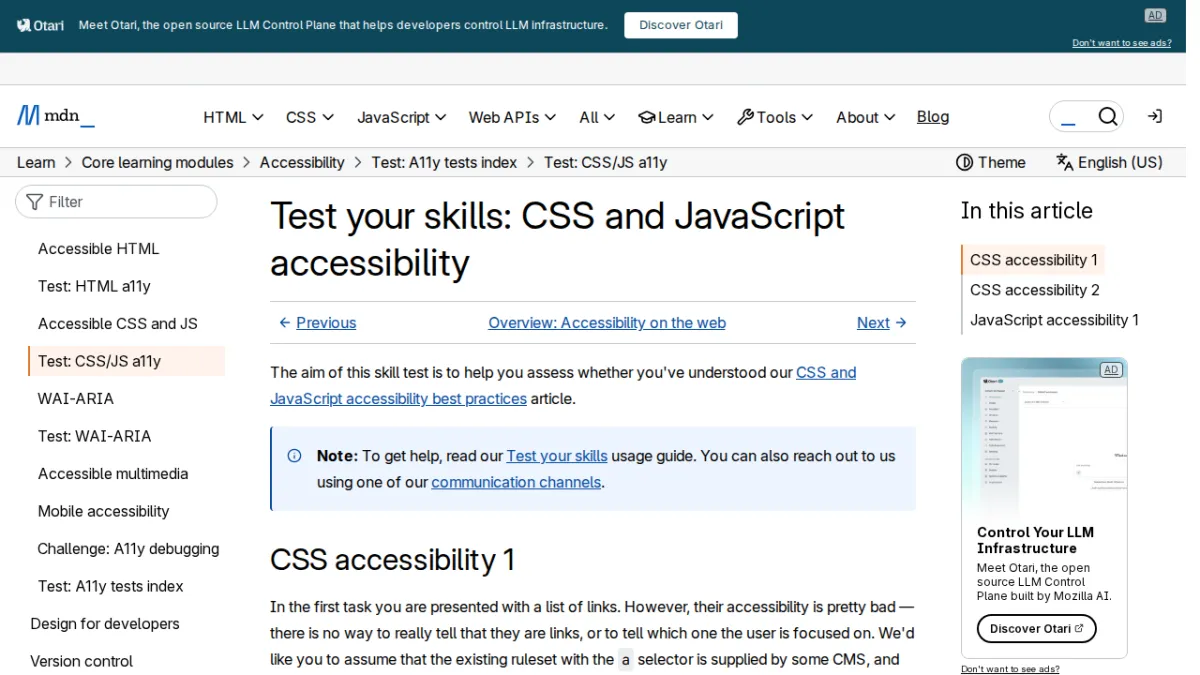Screen dimensions: 1200x675
Task: Open Mobile accessibility in the sidebar
Action: pos(104,511)
